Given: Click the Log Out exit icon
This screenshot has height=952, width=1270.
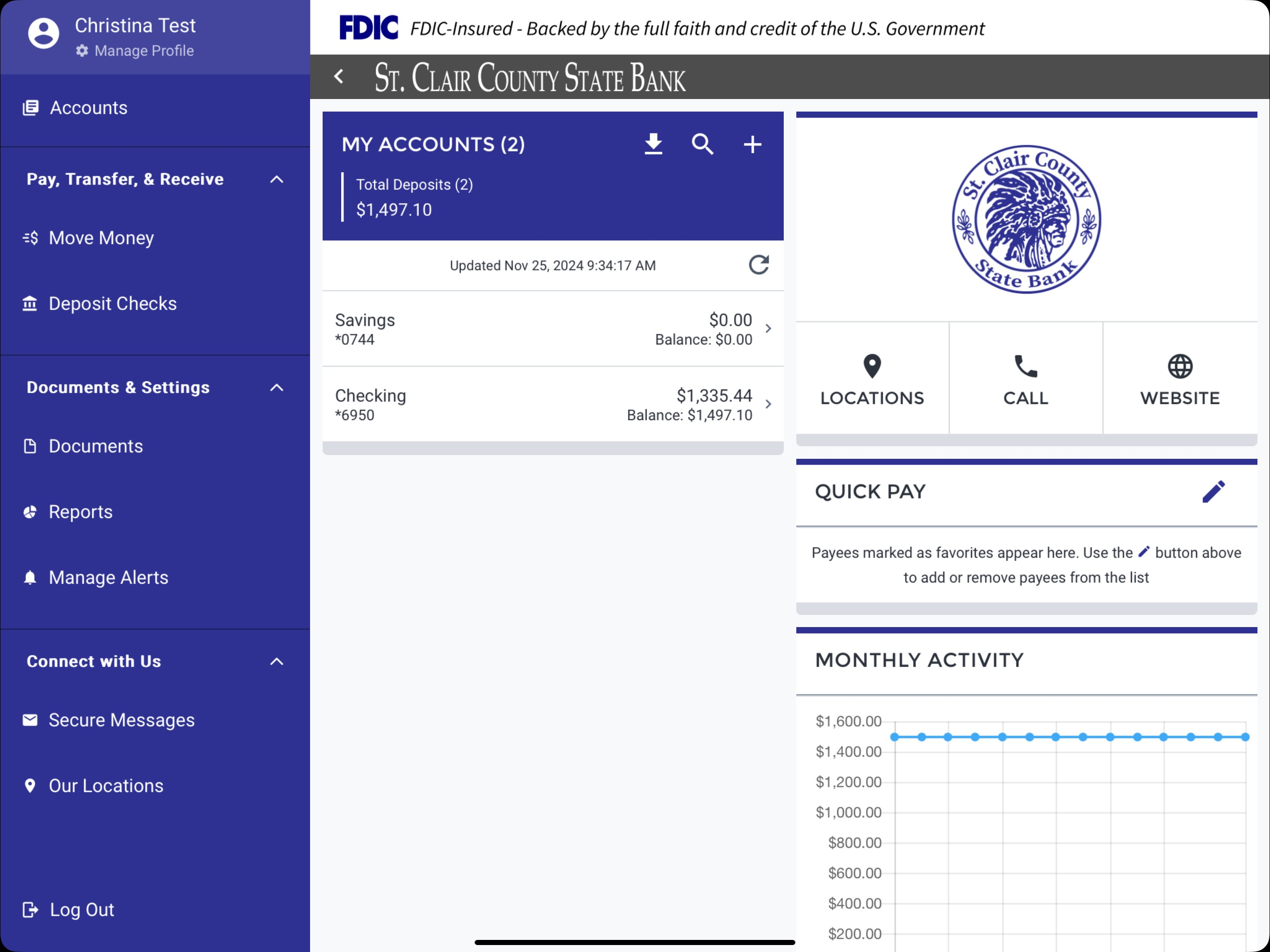Looking at the screenshot, I should pyautogui.click(x=30, y=910).
